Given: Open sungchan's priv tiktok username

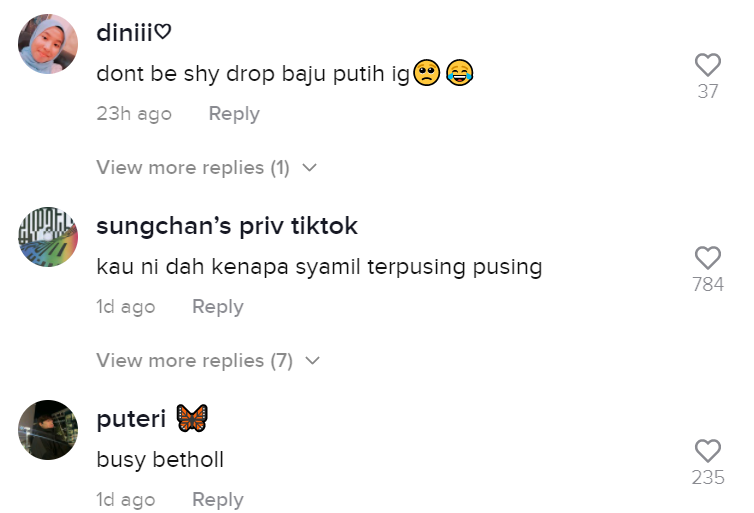Looking at the screenshot, I should (x=226, y=226).
